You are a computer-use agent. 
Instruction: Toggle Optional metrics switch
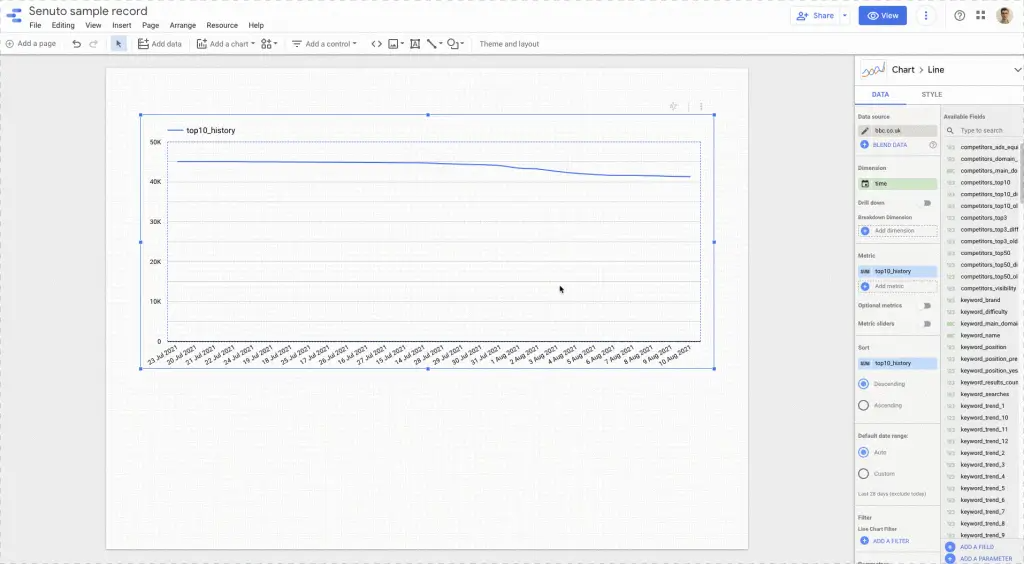[x=927, y=306]
